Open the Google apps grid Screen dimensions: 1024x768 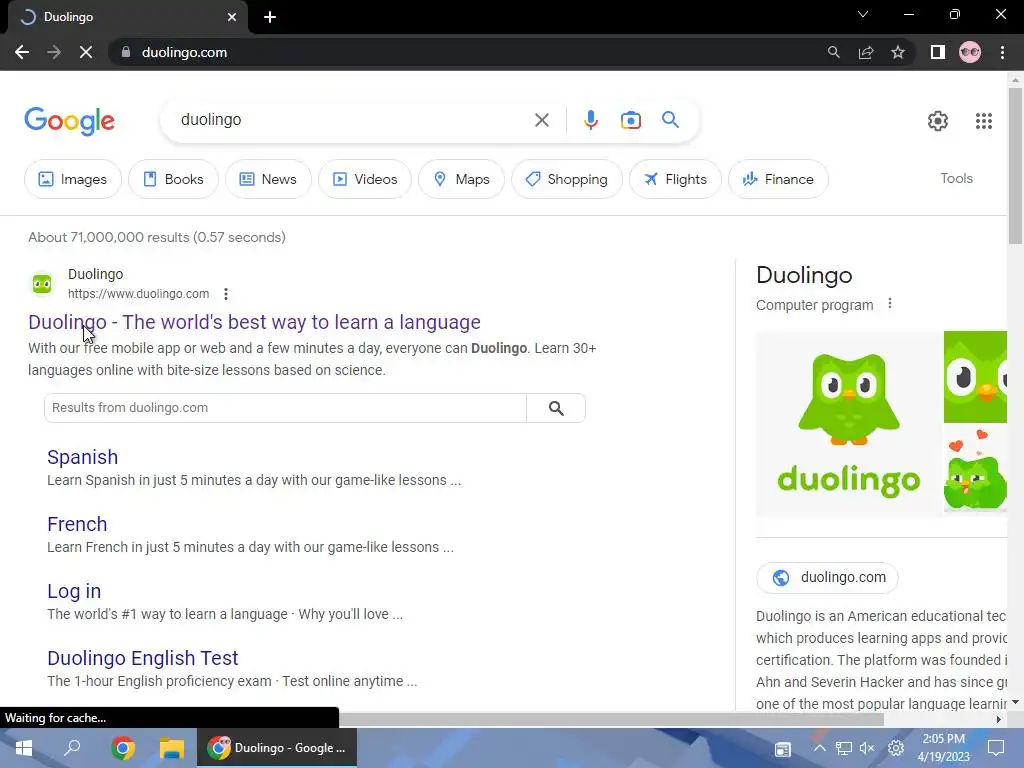pyautogui.click(x=984, y=121)
